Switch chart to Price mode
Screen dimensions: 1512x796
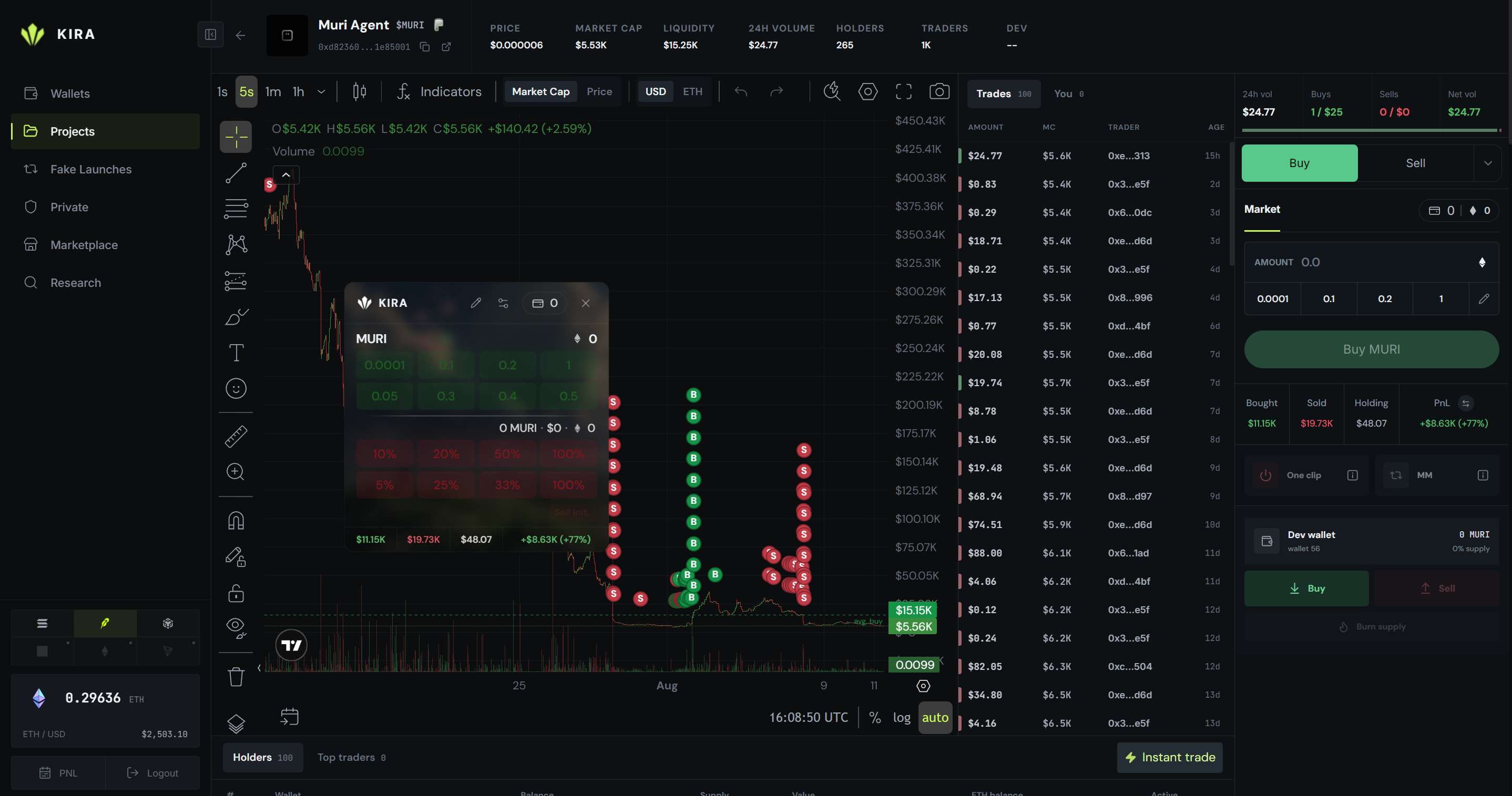click(599, 91)
